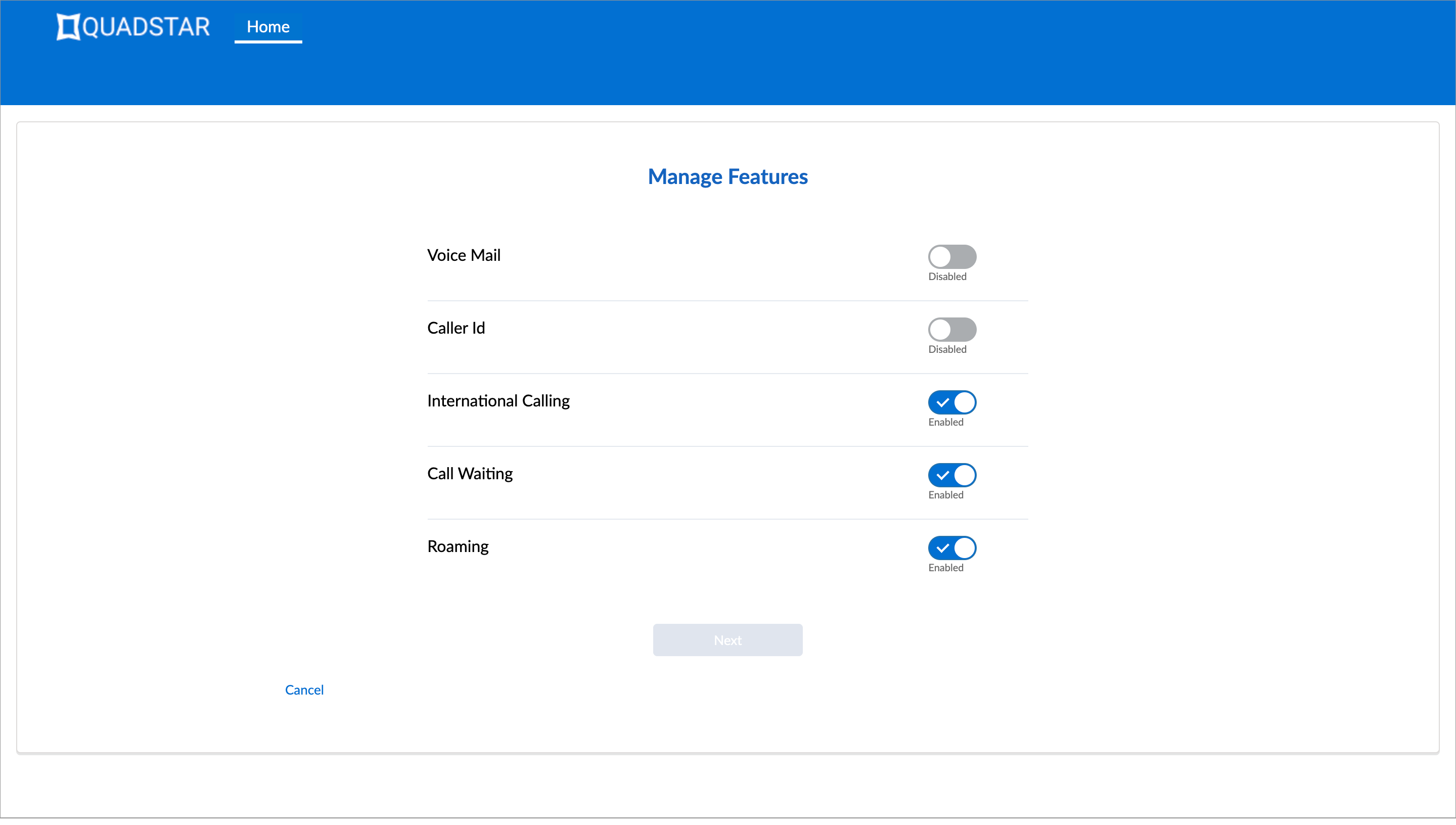This screenshot has height=825, width=1456.
Task: Enable the Voice Mail toggle
Action: pyautogui.click(x=952, y=257)
